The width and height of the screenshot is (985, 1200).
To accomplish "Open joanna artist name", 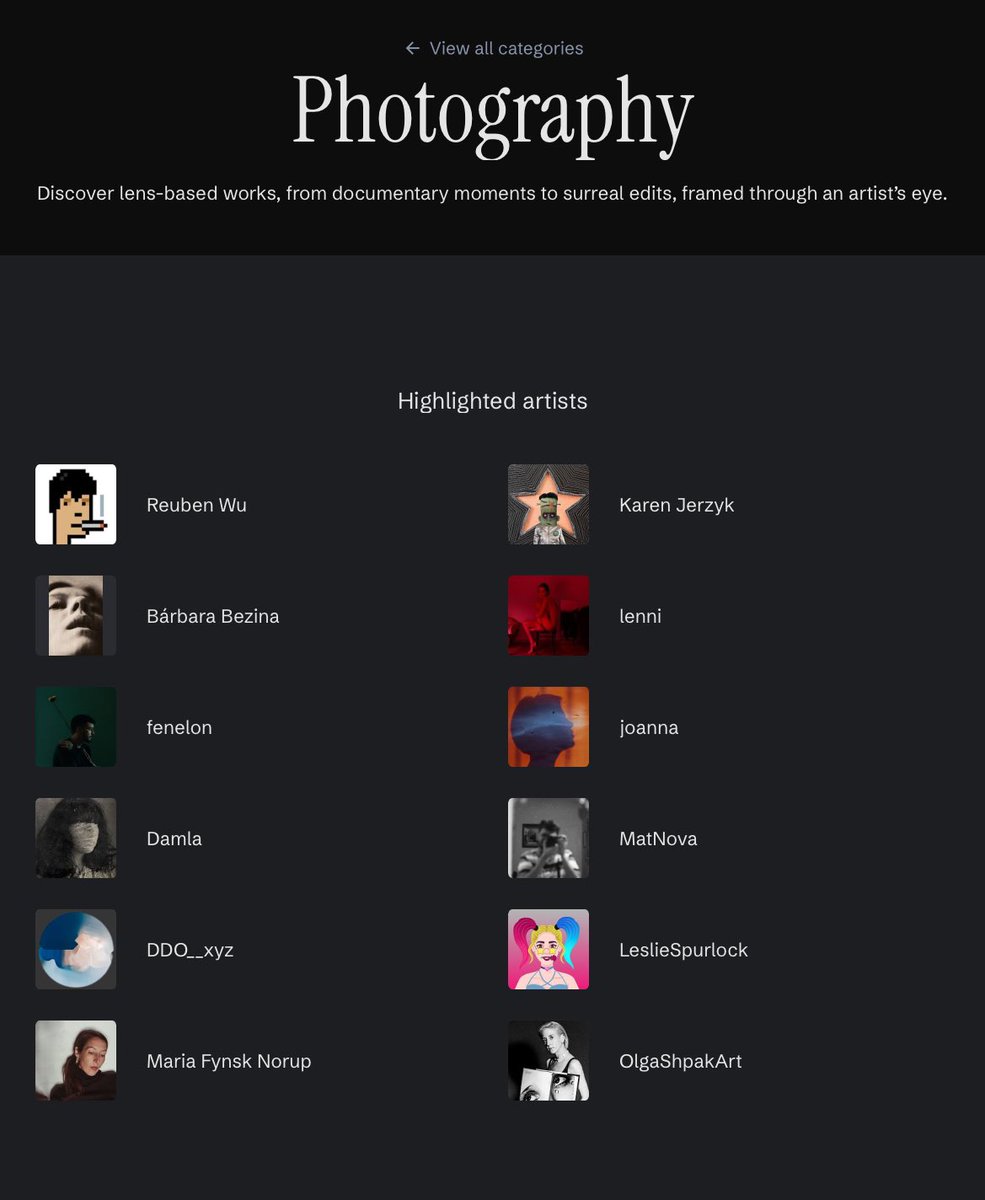I will pyautogui.click(x=649, y=727).
